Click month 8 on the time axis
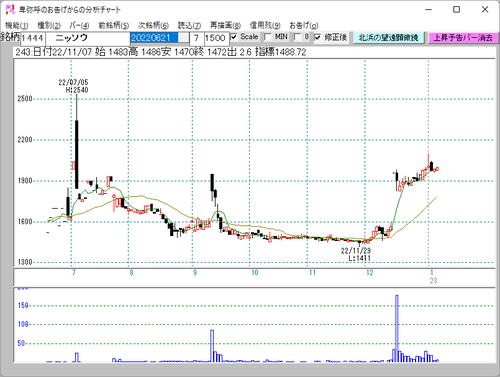Screen dimensions: 500x377 (131, 273)
